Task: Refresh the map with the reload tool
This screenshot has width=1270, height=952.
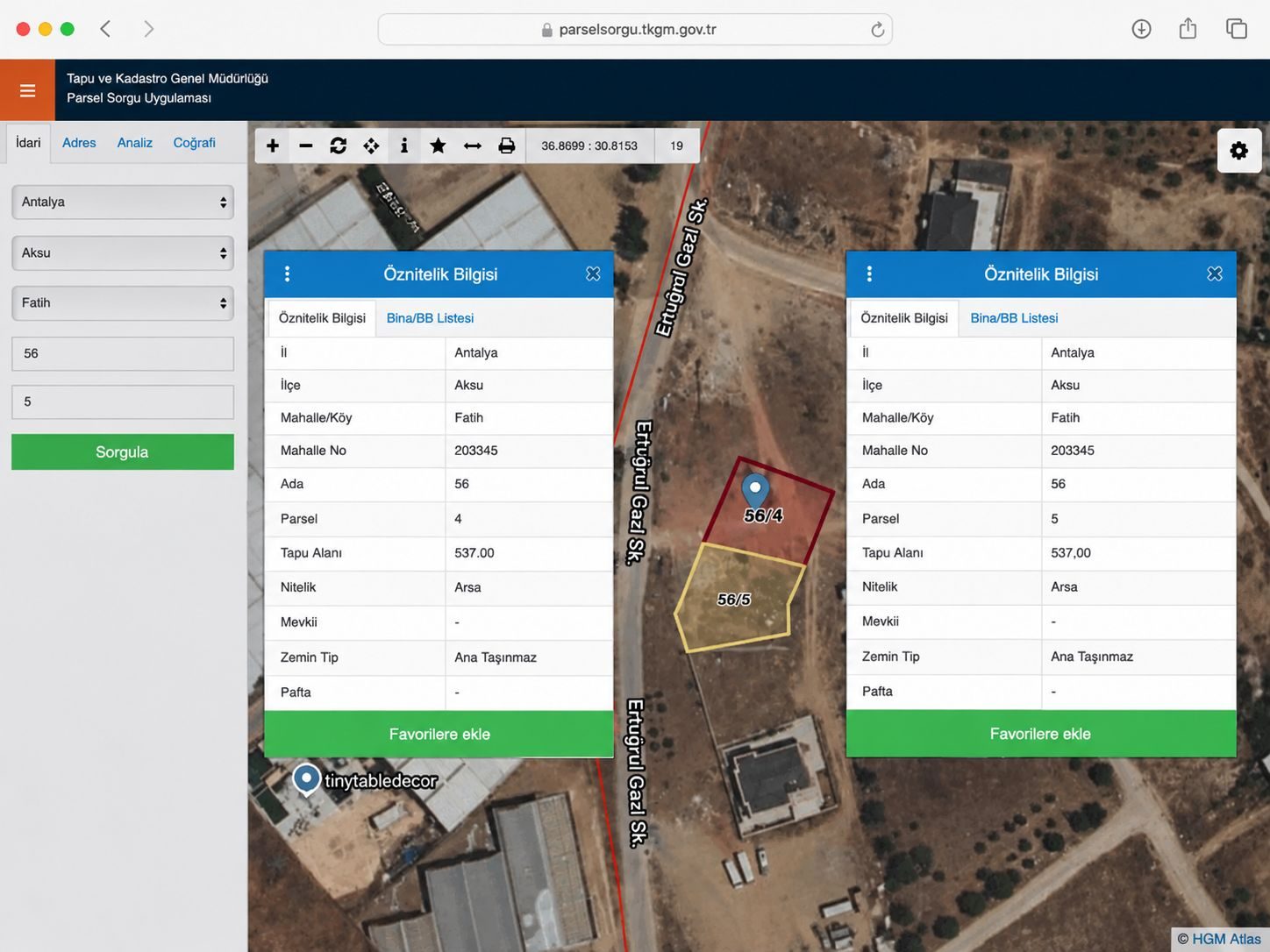Action: [x=339, y=146]
